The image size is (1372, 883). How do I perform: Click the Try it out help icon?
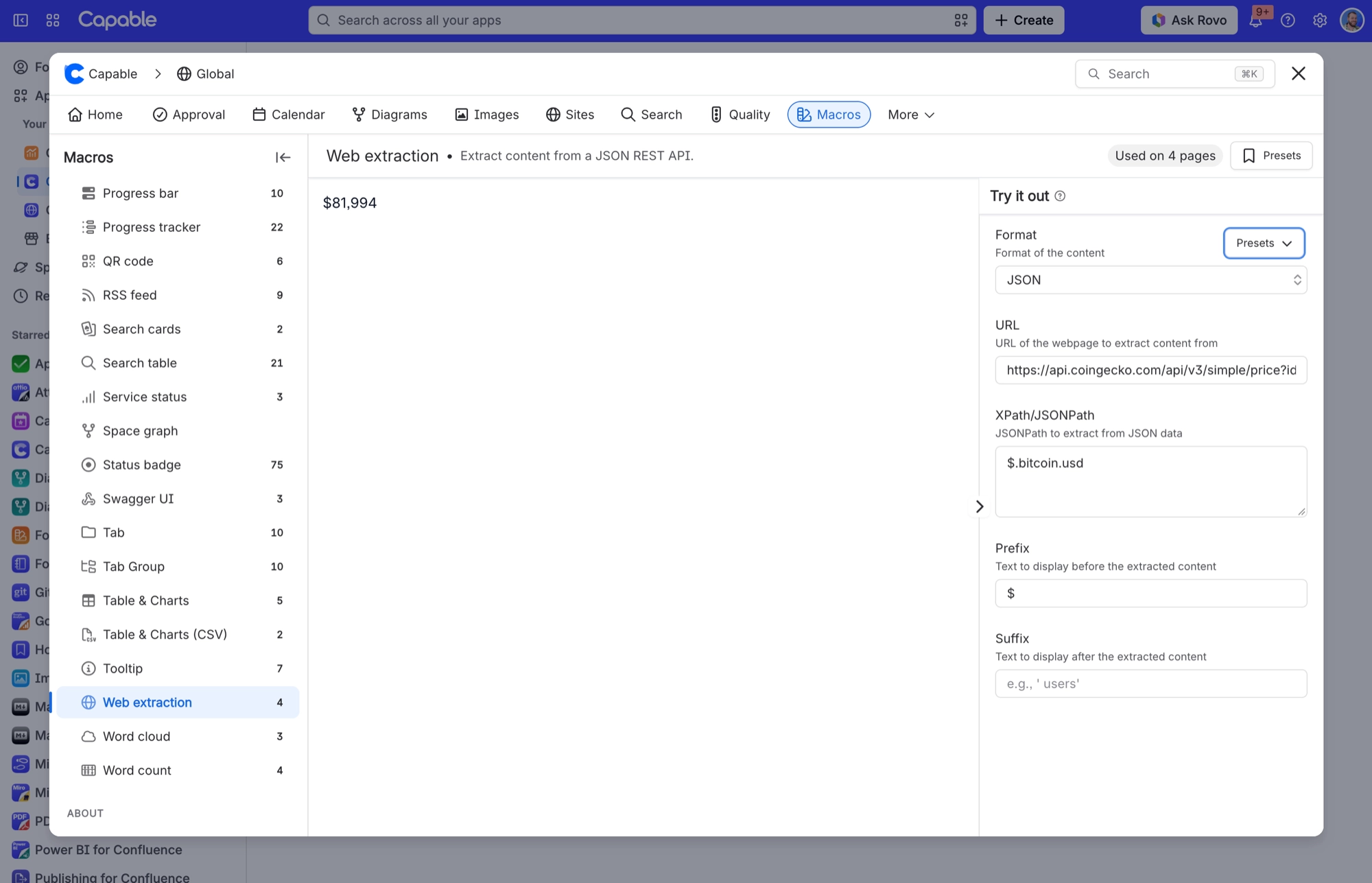pos(1060,196)
